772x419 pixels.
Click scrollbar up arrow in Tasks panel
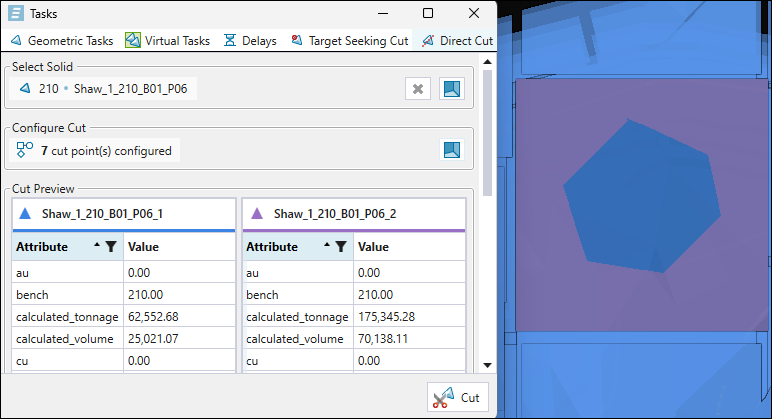[487, 62]
